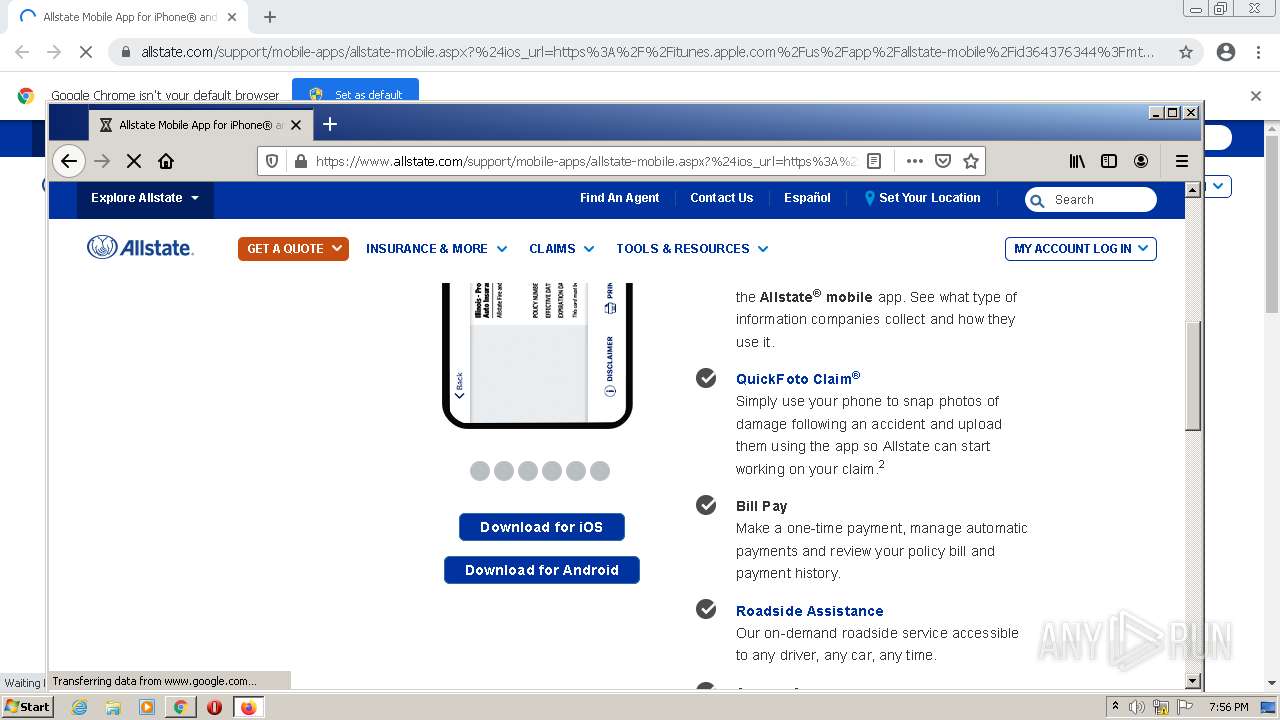Viewport: 1280px width, 720px height.
Task: Open GET A QUOTE dropdown
Action: tap(293, 248)
